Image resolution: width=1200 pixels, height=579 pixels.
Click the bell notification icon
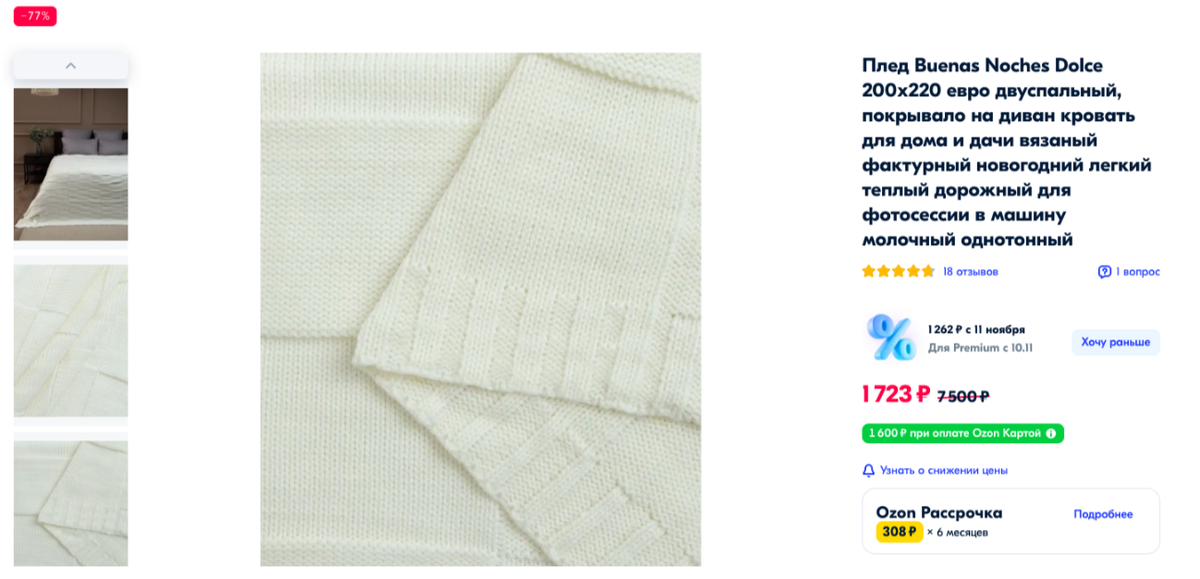869,470
